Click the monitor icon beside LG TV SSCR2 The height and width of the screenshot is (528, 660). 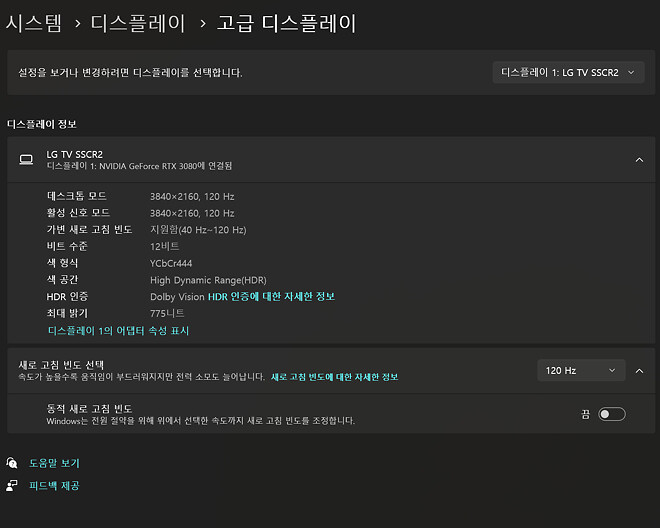point(26,160)
